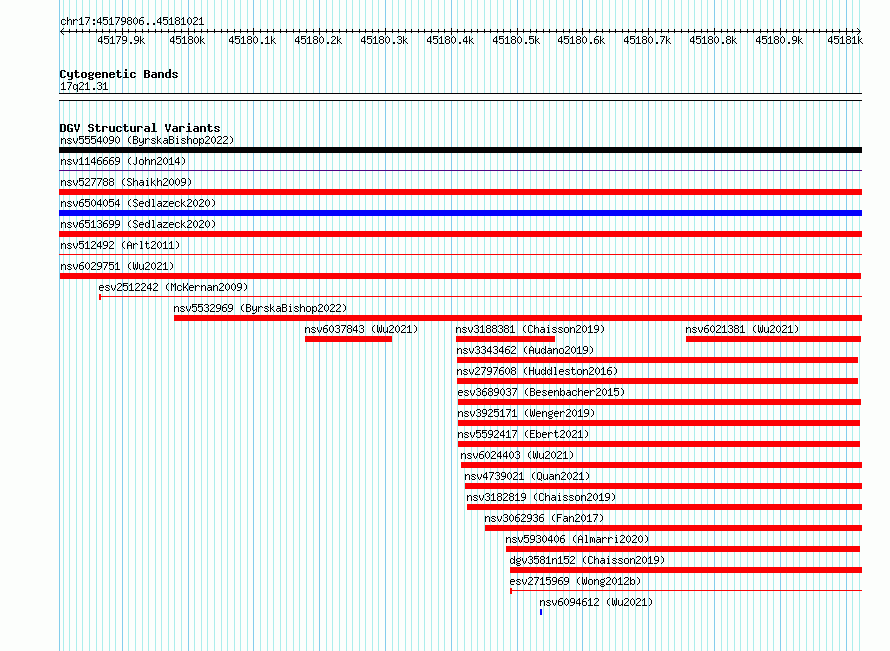Click red bar under dgv3581n152
This screenshot has height=651, width=890.
[x=686, y=570]
